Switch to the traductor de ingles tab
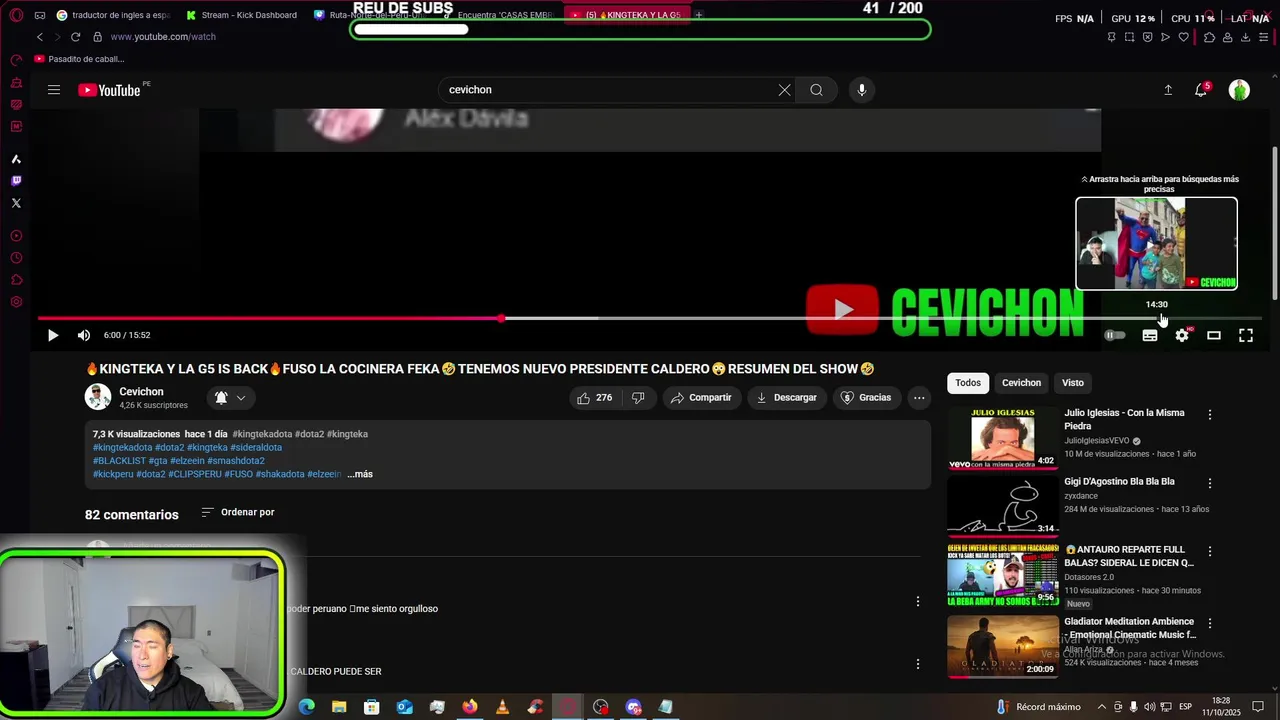The width and height of the screenshot is (1280, 720). click(x=114, y=15)
